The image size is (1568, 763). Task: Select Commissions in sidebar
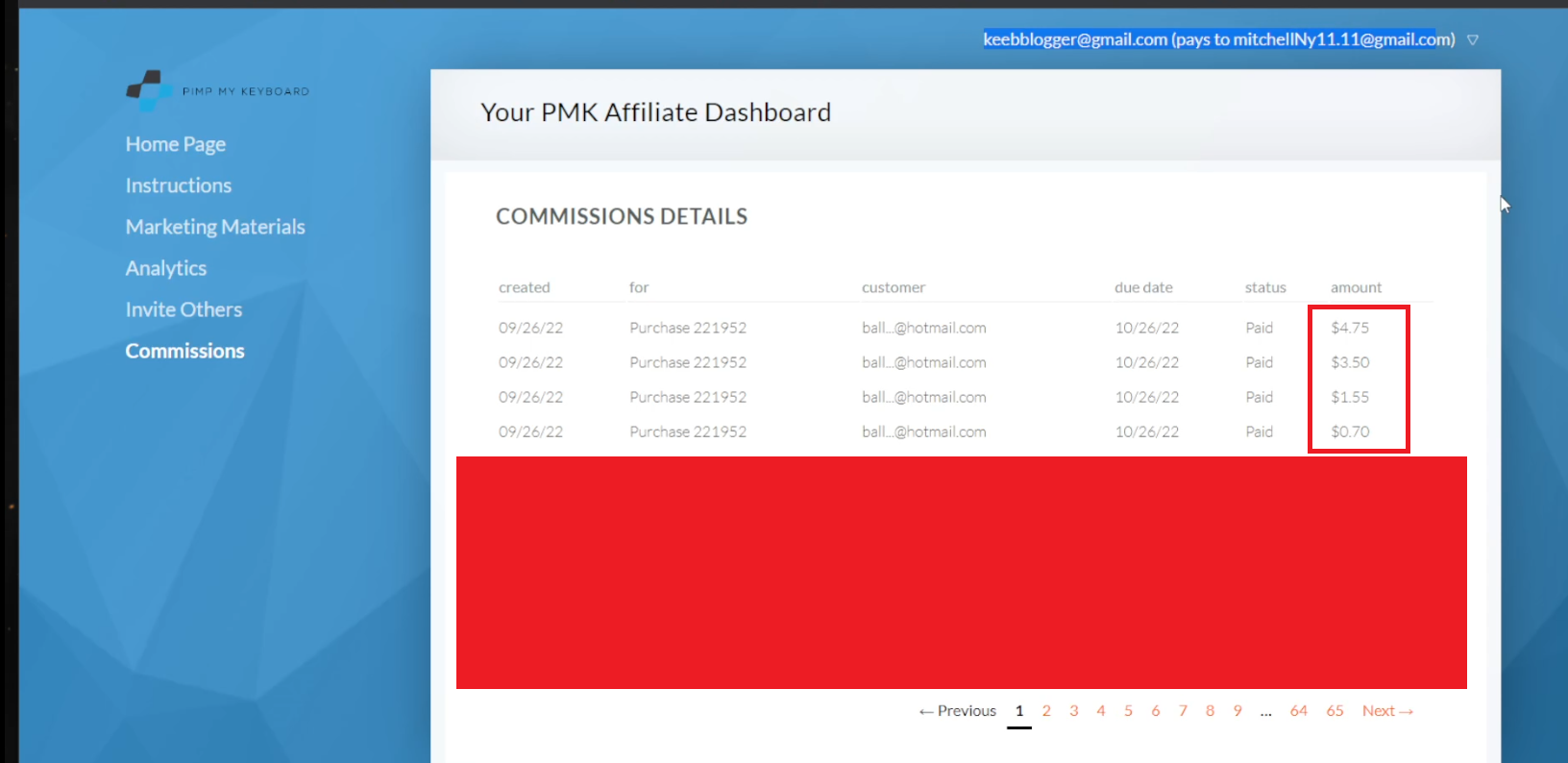pos(185,351)
